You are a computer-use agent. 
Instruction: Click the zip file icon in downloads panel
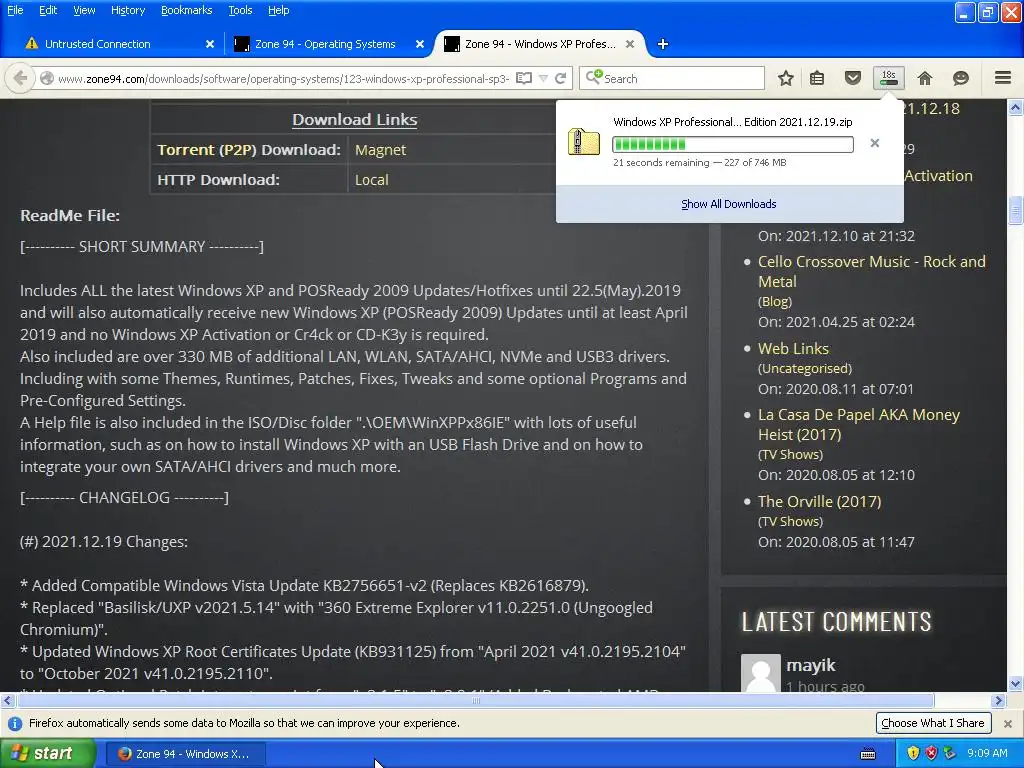tap(583, 142)
